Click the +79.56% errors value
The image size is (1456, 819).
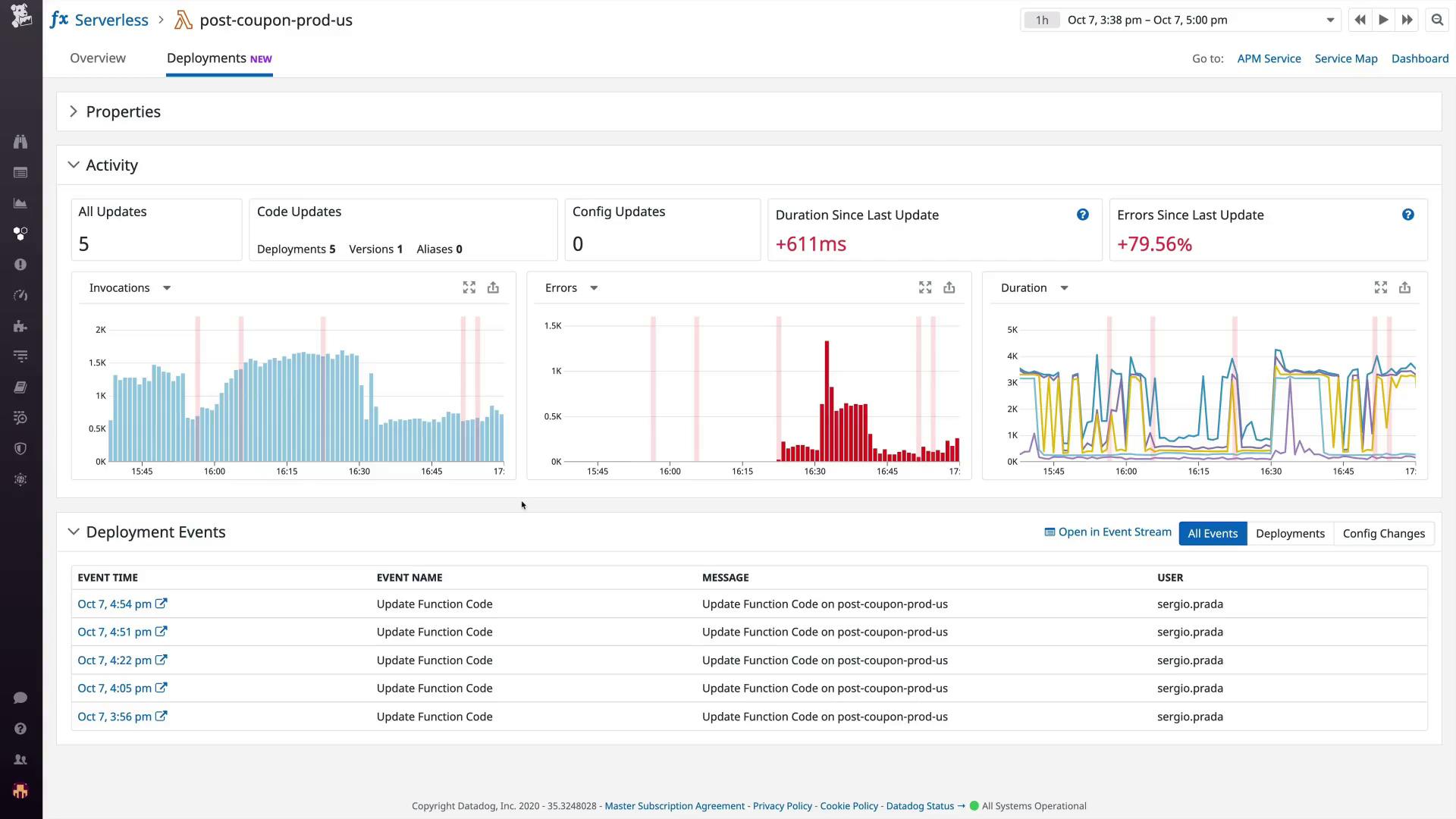tap(1154, 244)
